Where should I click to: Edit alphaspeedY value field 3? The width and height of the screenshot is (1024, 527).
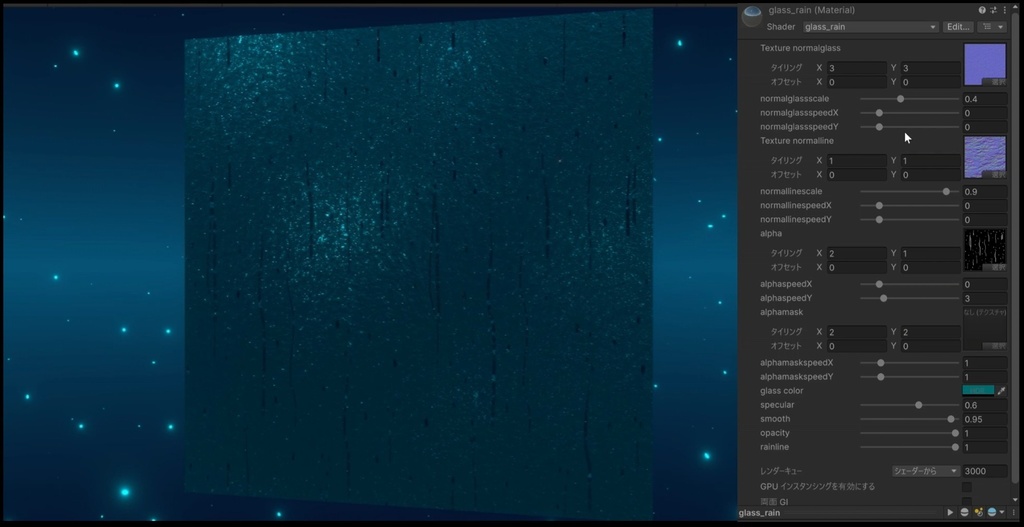pos(985,298)
